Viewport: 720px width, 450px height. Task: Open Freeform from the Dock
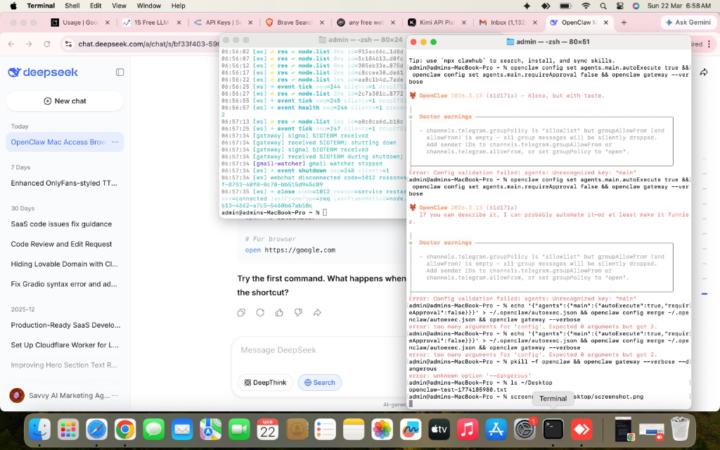(411, 429)
